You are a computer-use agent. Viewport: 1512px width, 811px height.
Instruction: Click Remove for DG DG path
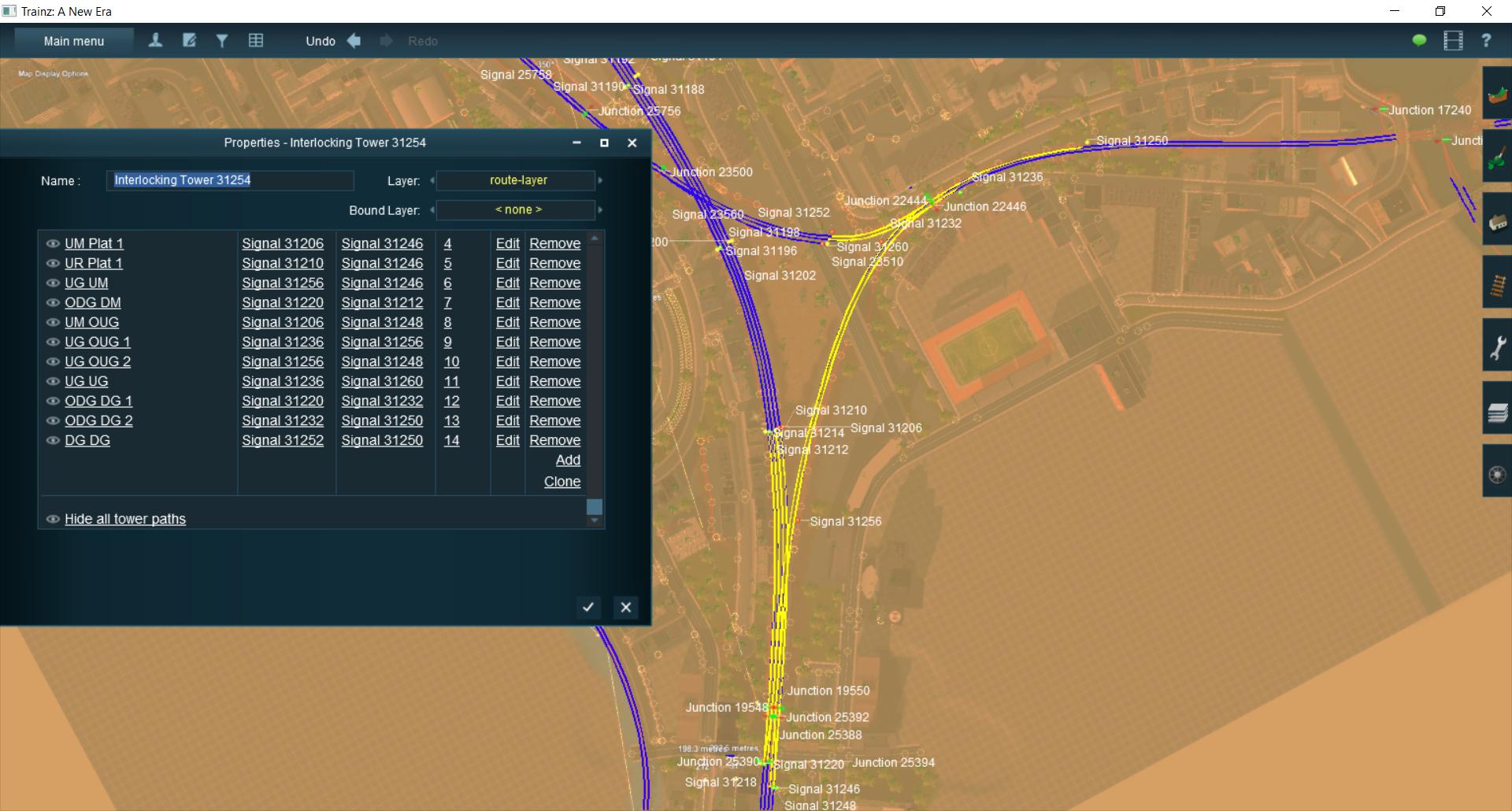coord(555,440)
